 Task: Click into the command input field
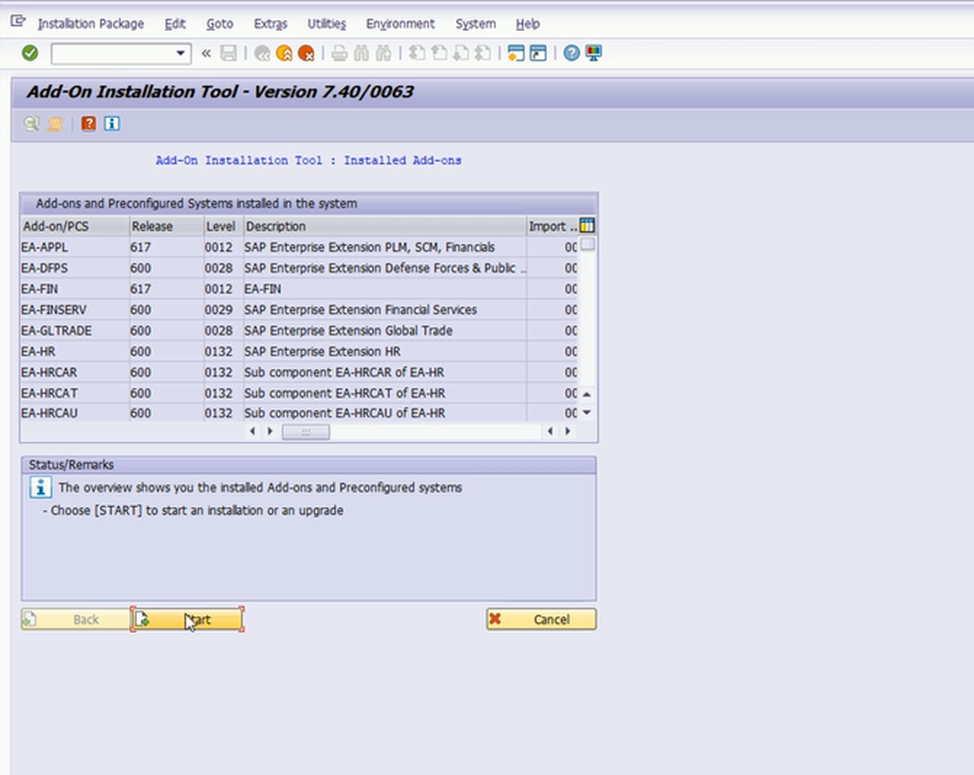point(111,53)
